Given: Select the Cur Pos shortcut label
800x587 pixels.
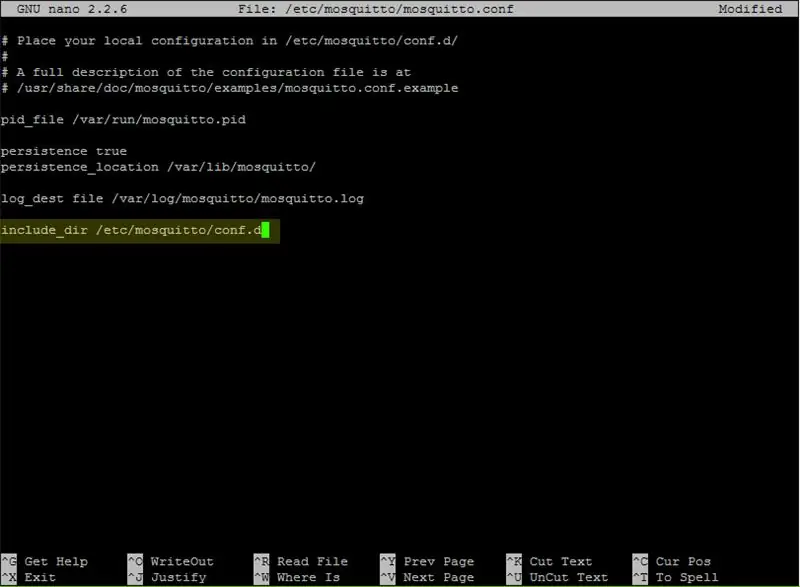Looking at the screenshot, I should click(x=672, y=562).
